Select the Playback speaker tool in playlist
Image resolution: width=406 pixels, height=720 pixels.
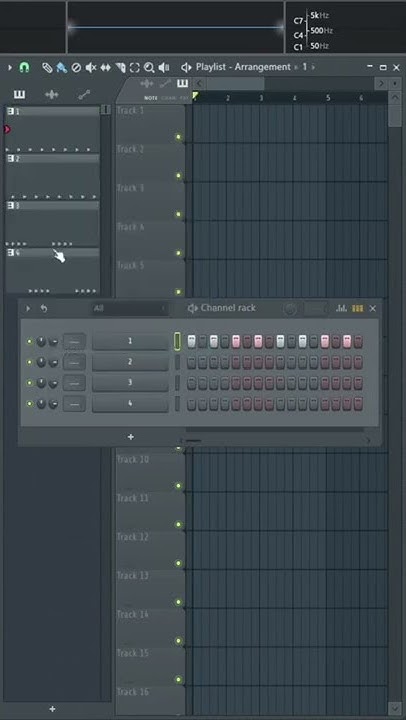164,68
